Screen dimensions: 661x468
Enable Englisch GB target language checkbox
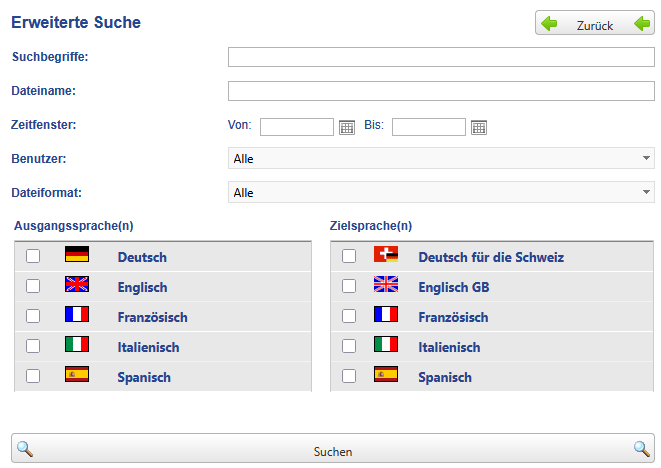click(349, 287)
